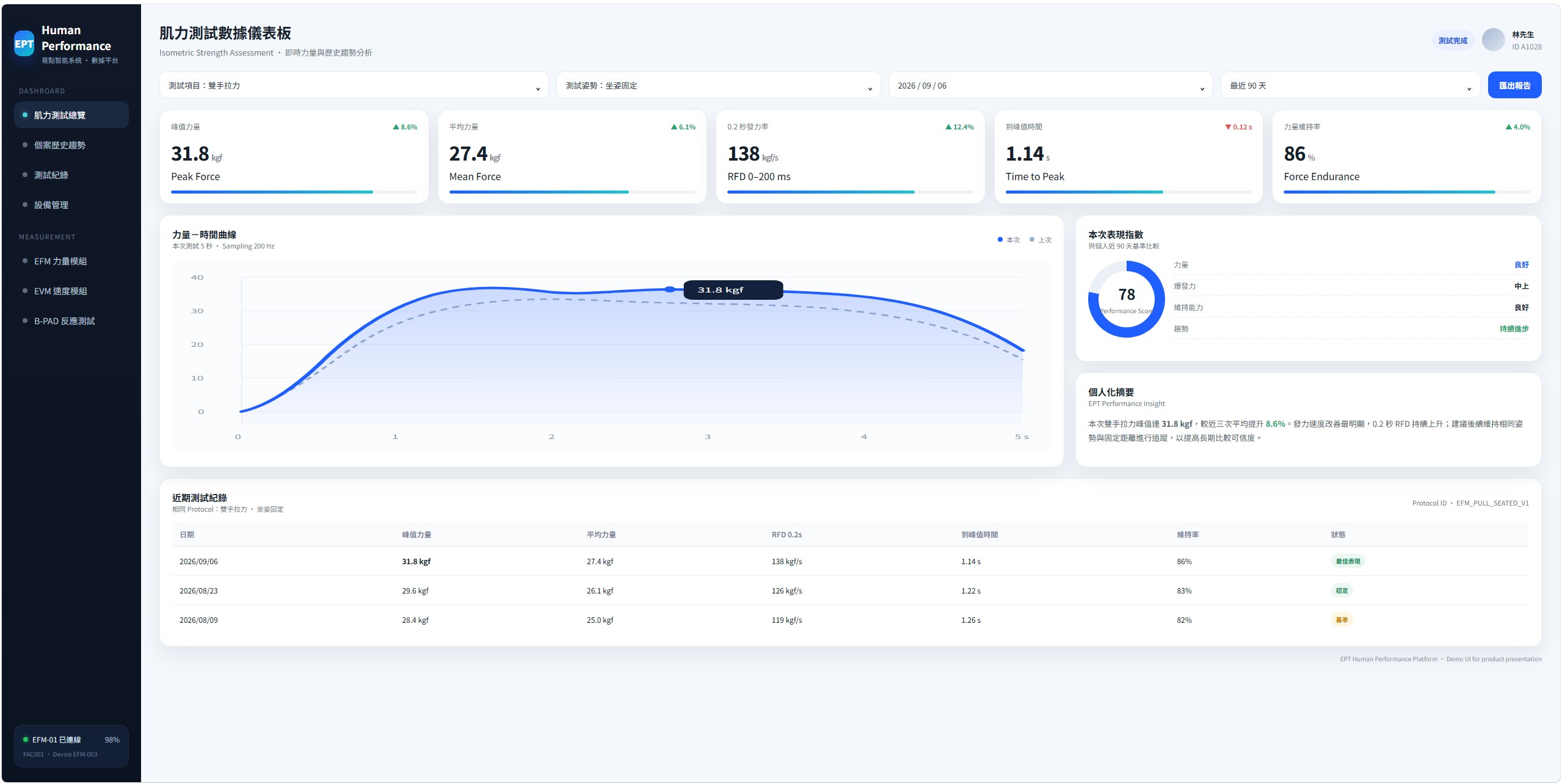The width and height of the screenshot is (1562, 784).
Task: Go to 個案歷史趨勢
Action: point(71,145)
